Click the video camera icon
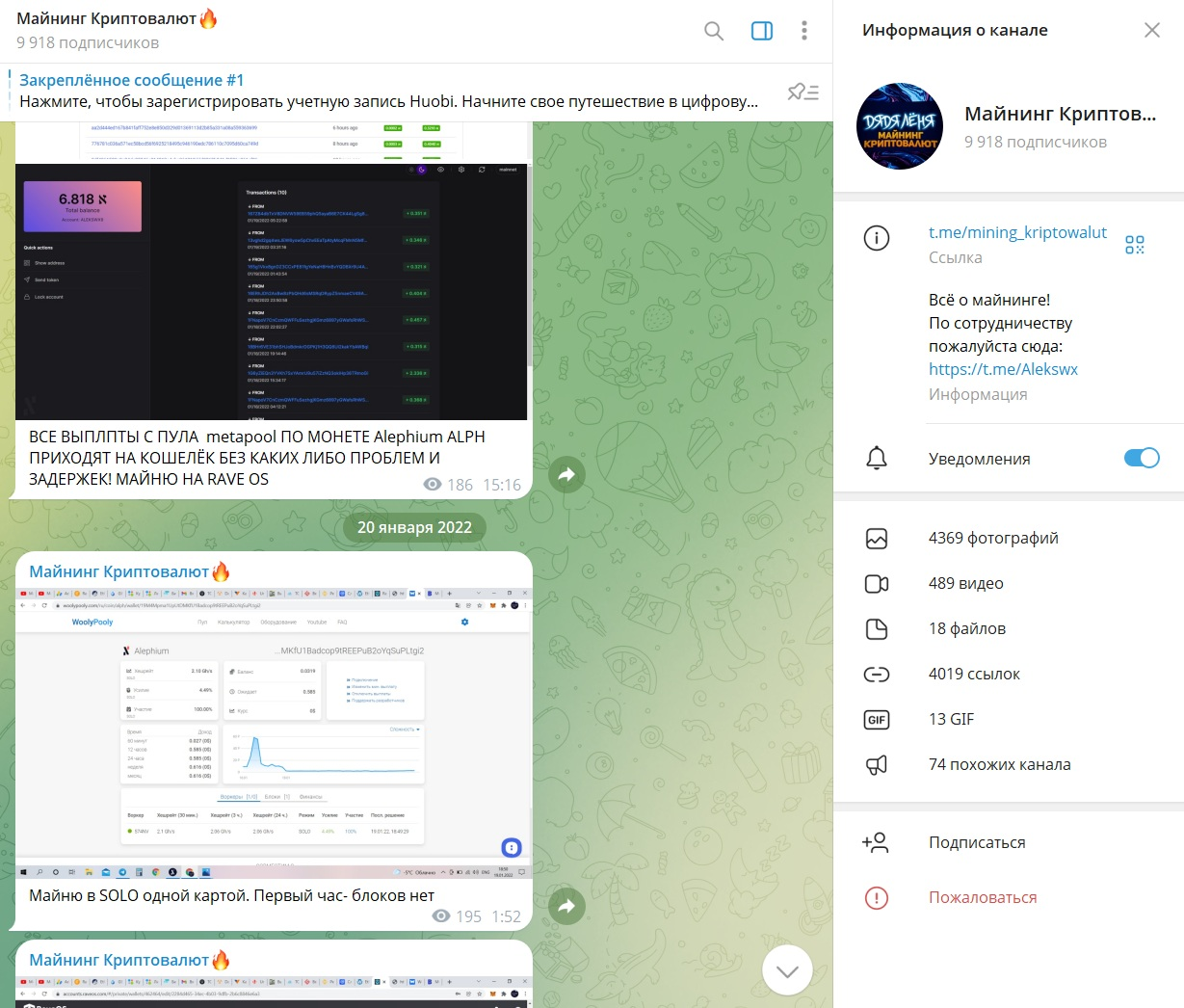1184x1008 pixels. [877, 584]
